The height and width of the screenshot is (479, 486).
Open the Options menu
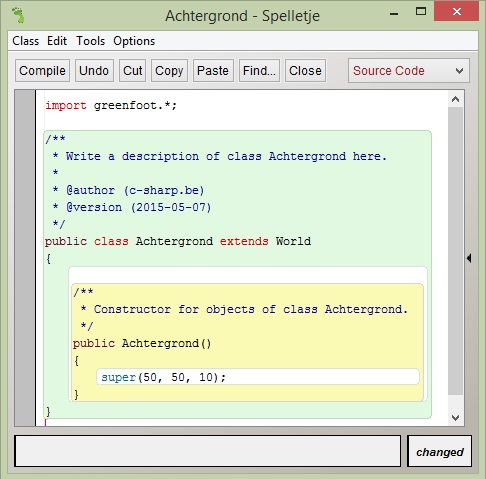click(x=134, y=41)
